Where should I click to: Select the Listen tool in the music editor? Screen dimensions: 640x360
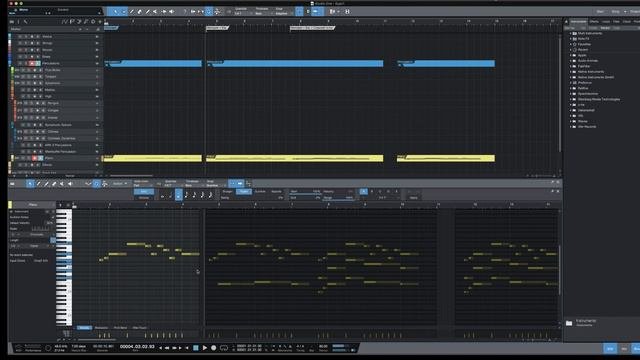[x=70, y=184]
